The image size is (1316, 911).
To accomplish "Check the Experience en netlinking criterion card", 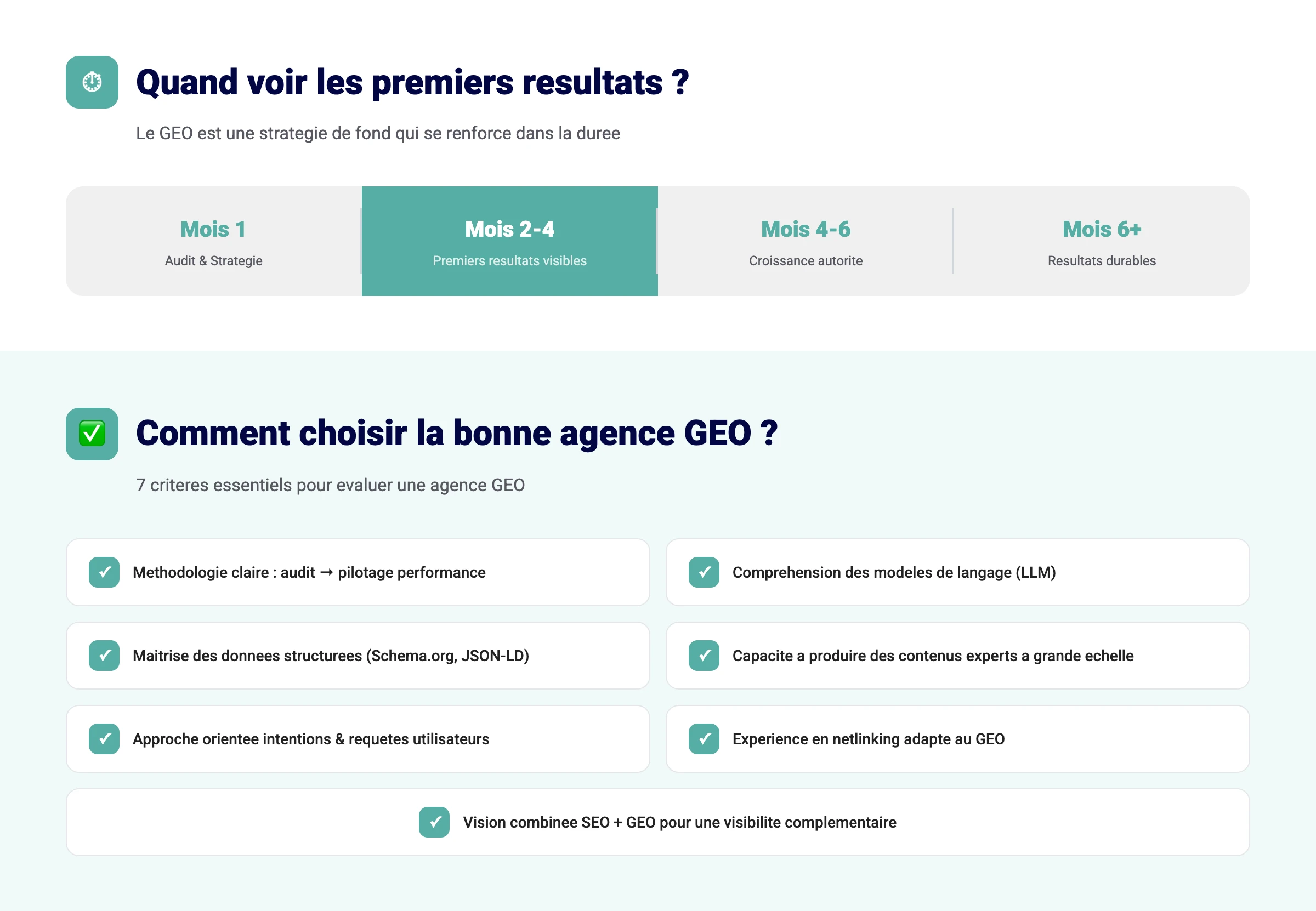I will [957, 739].
